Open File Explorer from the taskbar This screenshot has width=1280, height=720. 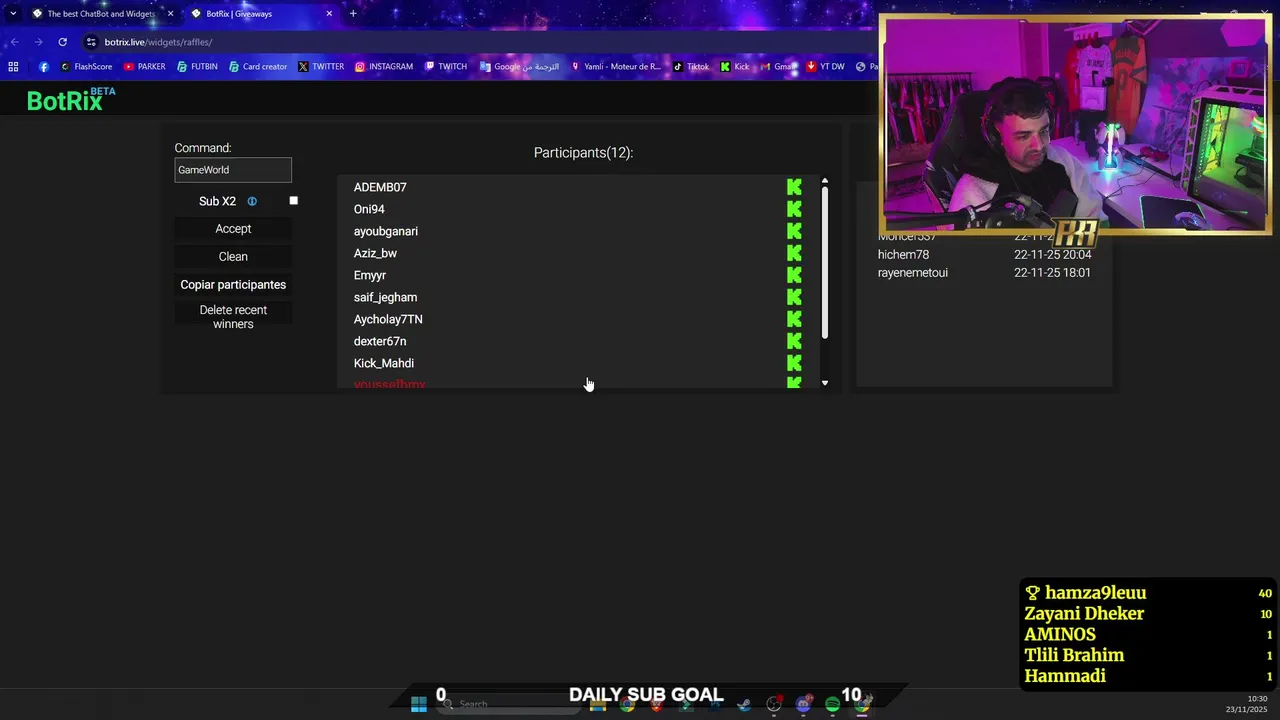598,704
